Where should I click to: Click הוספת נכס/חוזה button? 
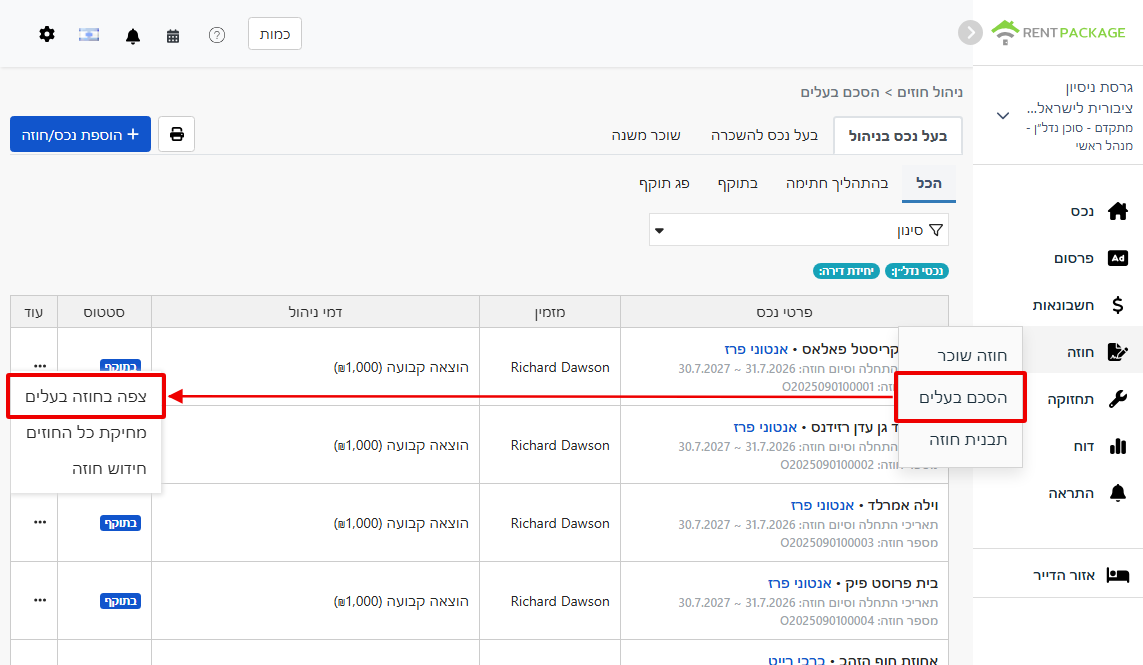(80, 134)
